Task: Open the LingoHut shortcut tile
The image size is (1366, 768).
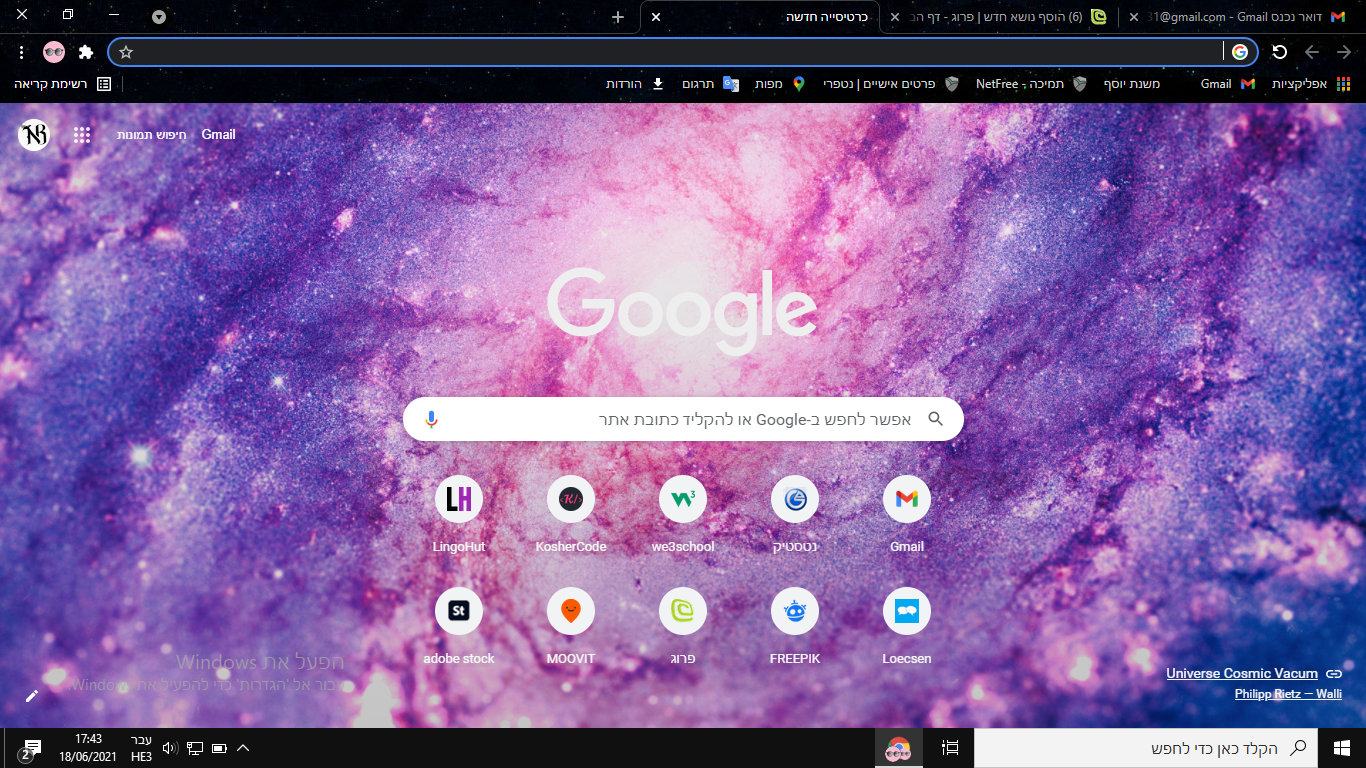Action: 459,515
